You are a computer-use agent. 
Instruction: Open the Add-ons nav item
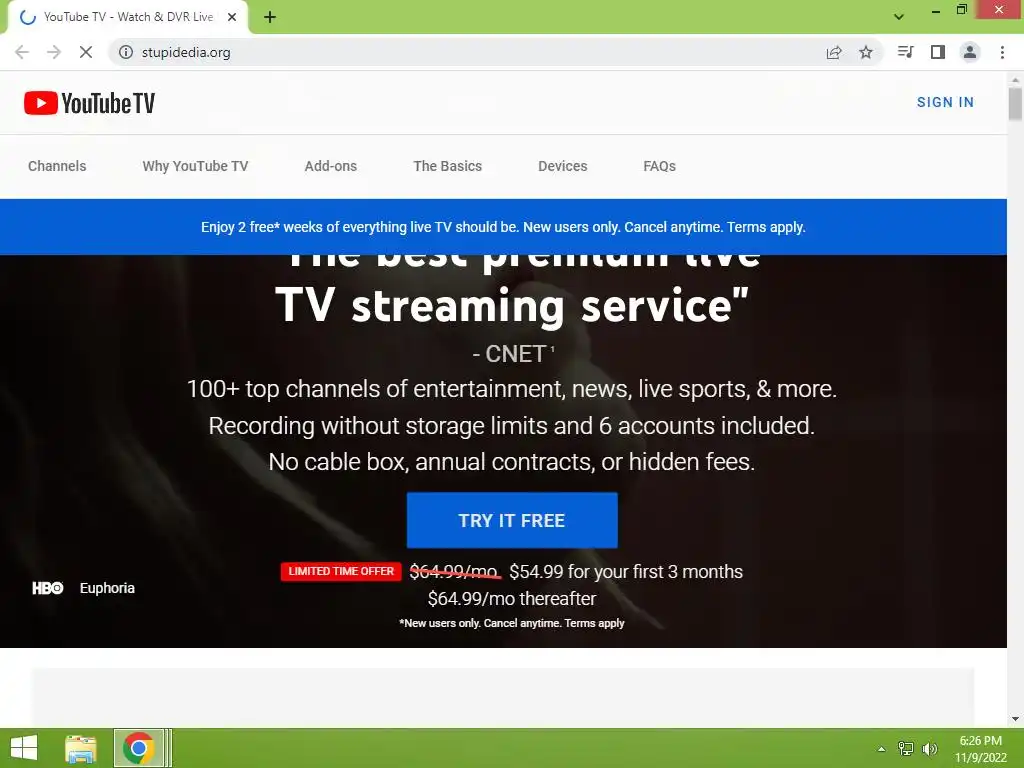click(x=330, y=167)
